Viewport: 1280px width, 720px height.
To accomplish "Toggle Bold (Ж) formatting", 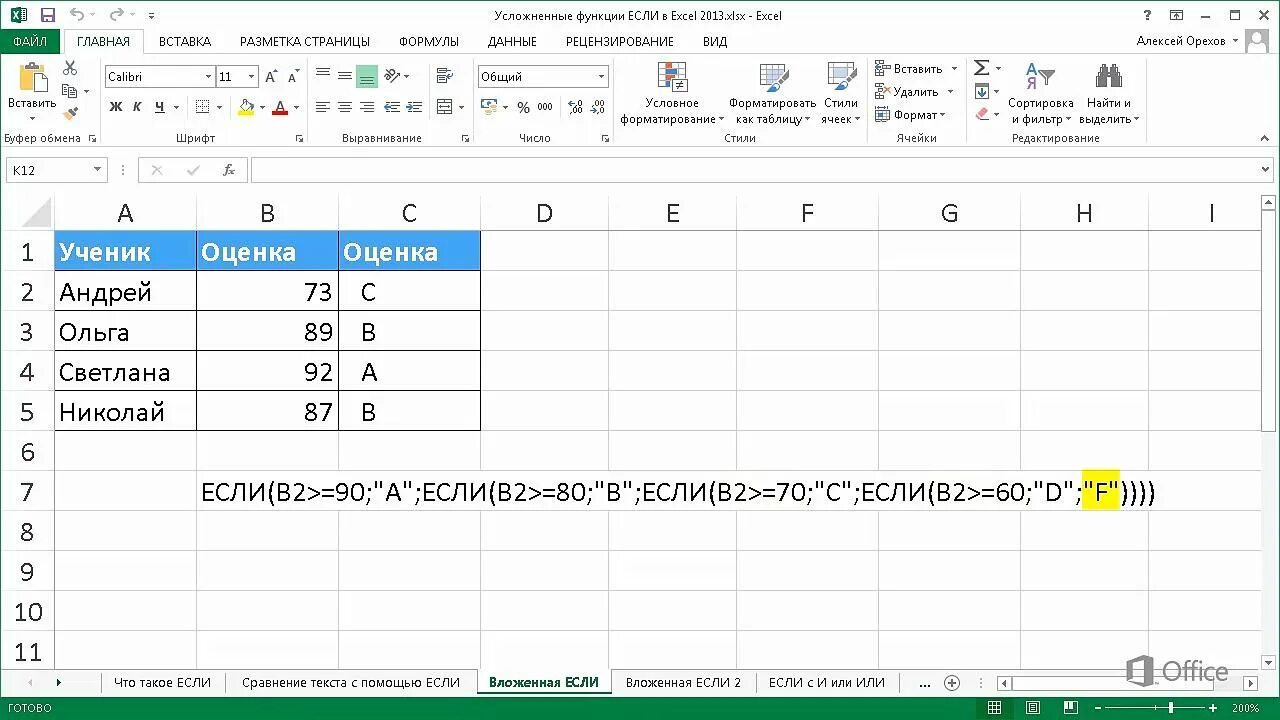I will click(116, 107).
